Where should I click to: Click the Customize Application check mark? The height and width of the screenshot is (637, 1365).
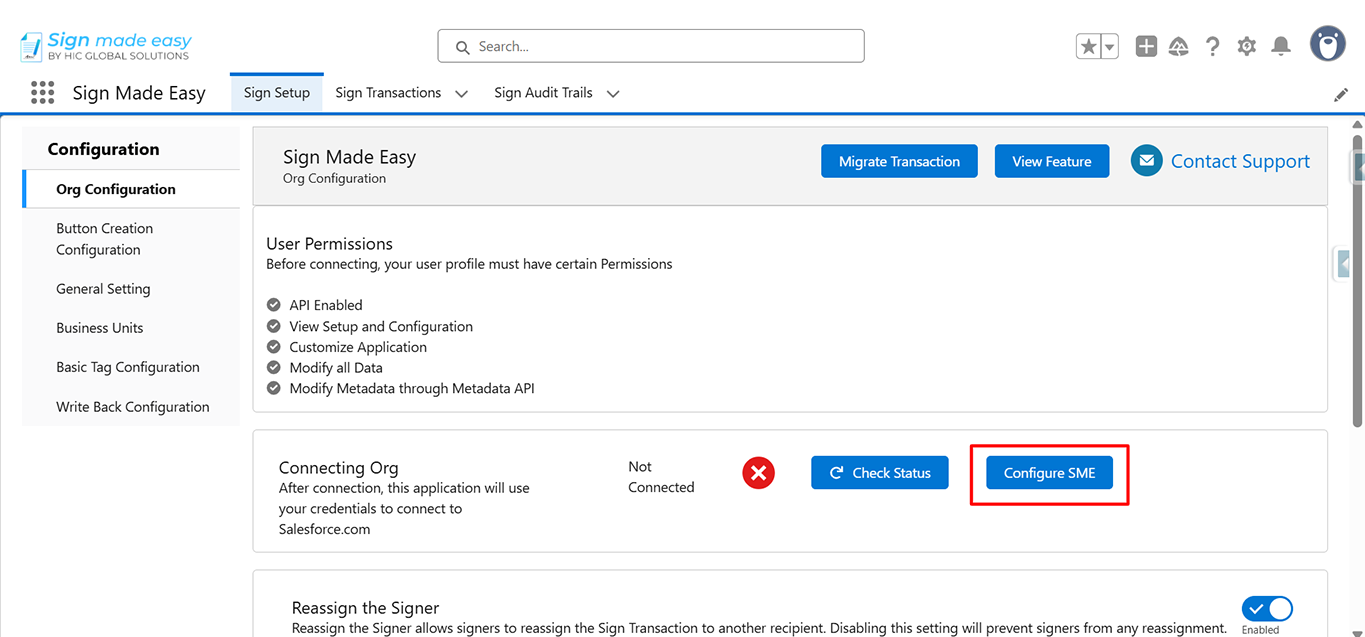click(x=274, y=347)
